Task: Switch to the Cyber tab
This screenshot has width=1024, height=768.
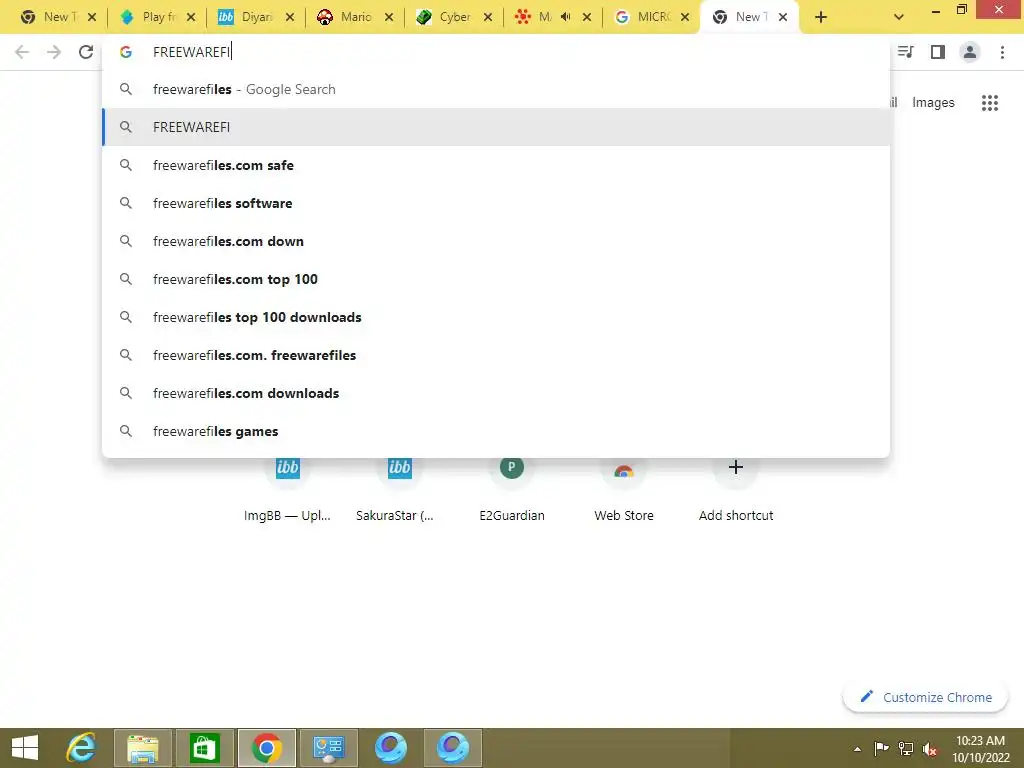Action: tap(454, 17)
